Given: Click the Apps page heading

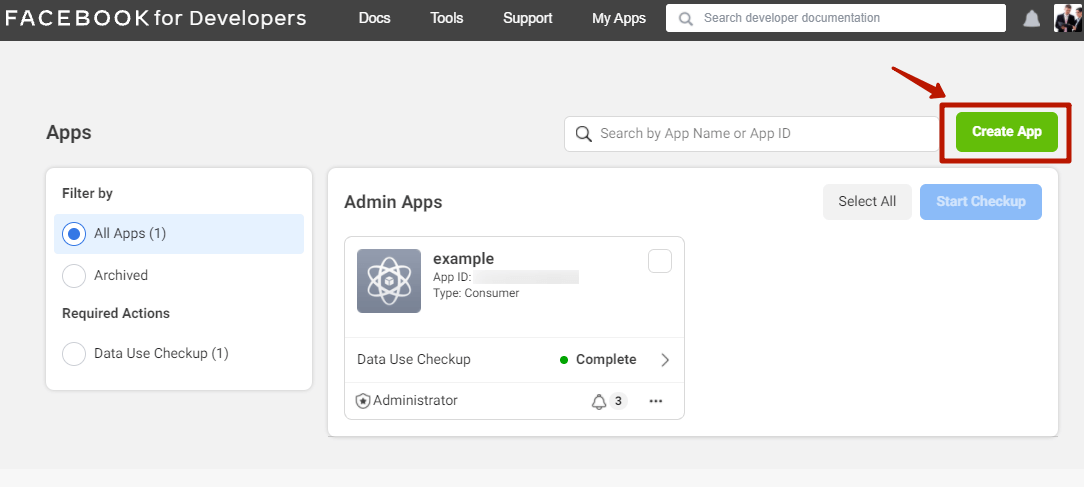Looking at the screenshot, I should 68,133.
